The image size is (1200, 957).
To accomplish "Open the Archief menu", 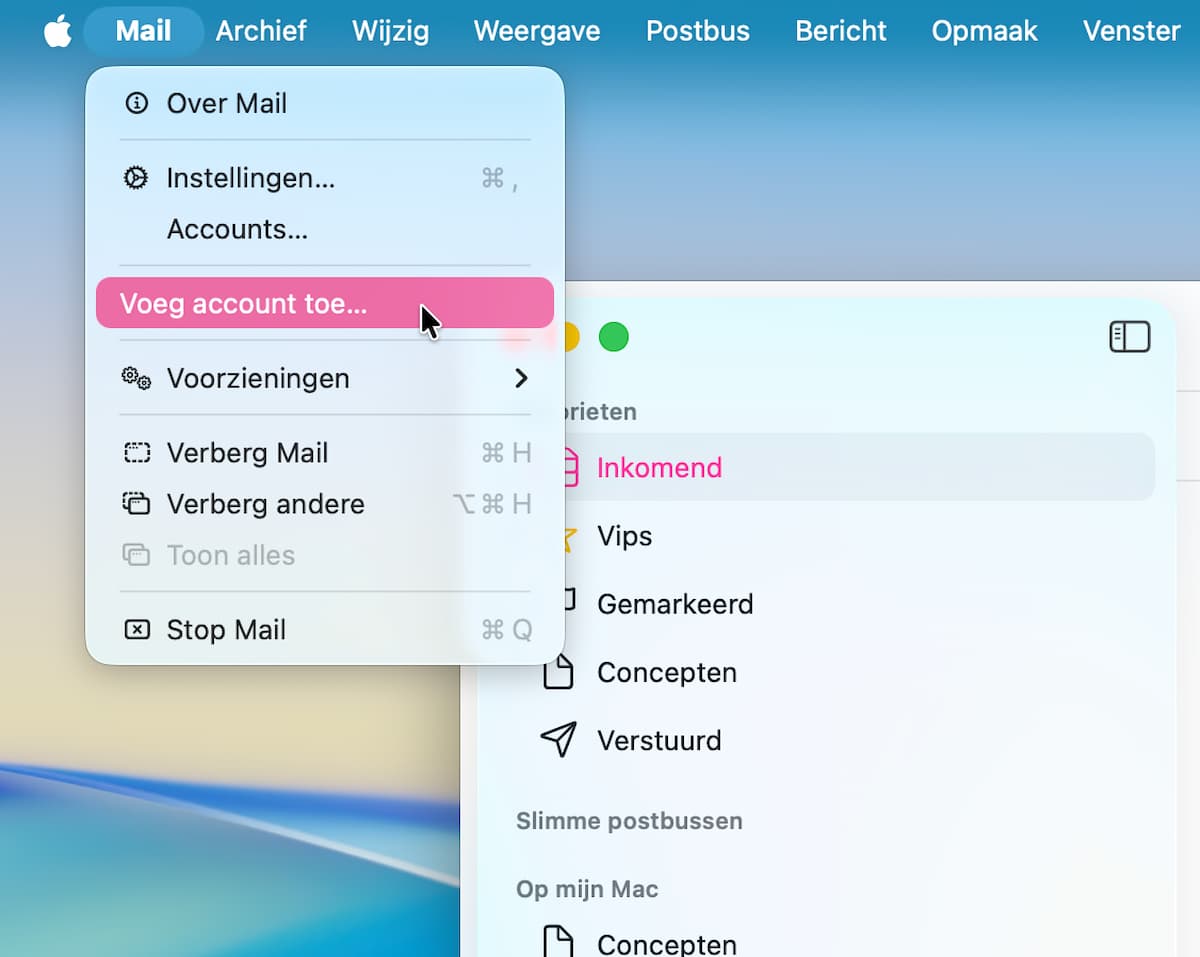I will [261, 31].
